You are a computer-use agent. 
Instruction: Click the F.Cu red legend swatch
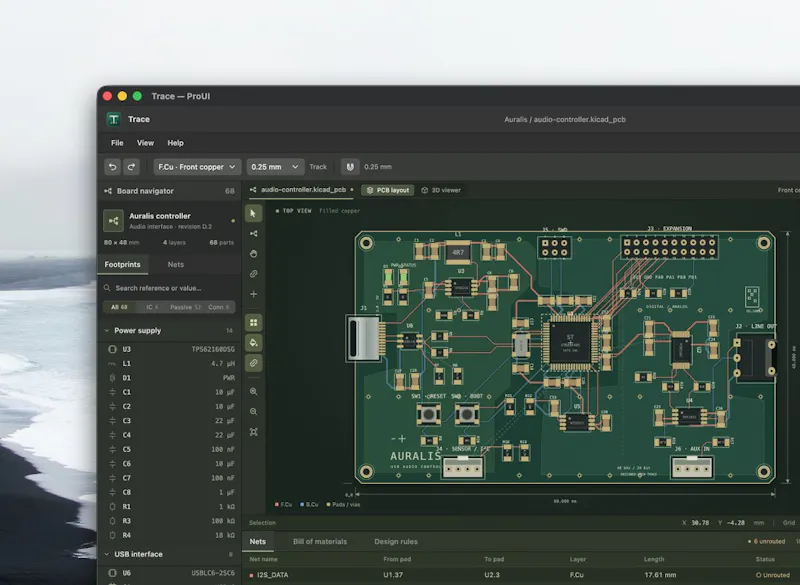(277, 504)
